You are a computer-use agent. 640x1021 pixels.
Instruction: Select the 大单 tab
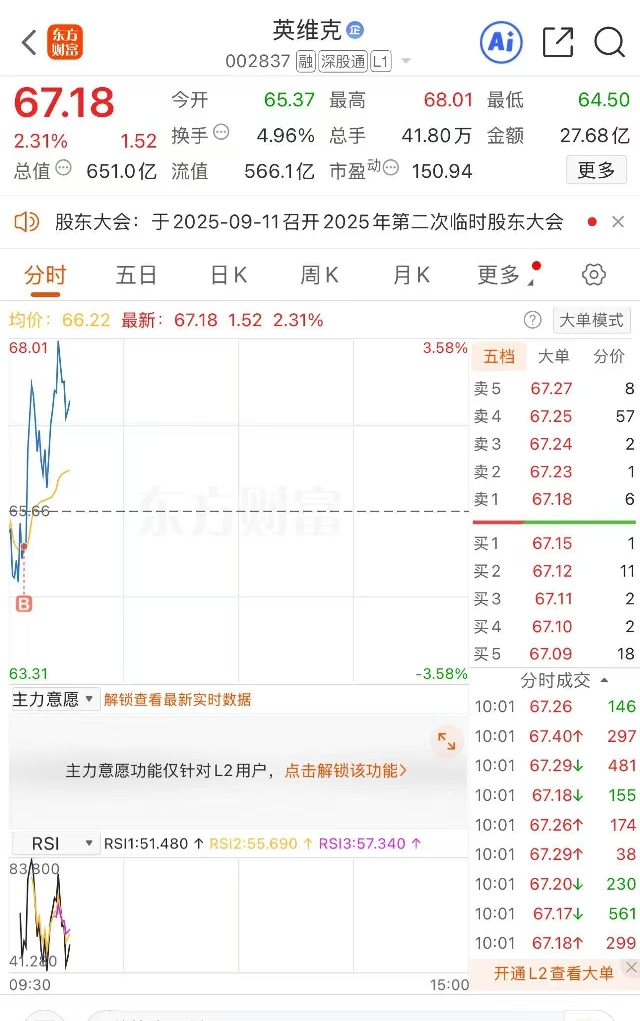pos(553,356)
